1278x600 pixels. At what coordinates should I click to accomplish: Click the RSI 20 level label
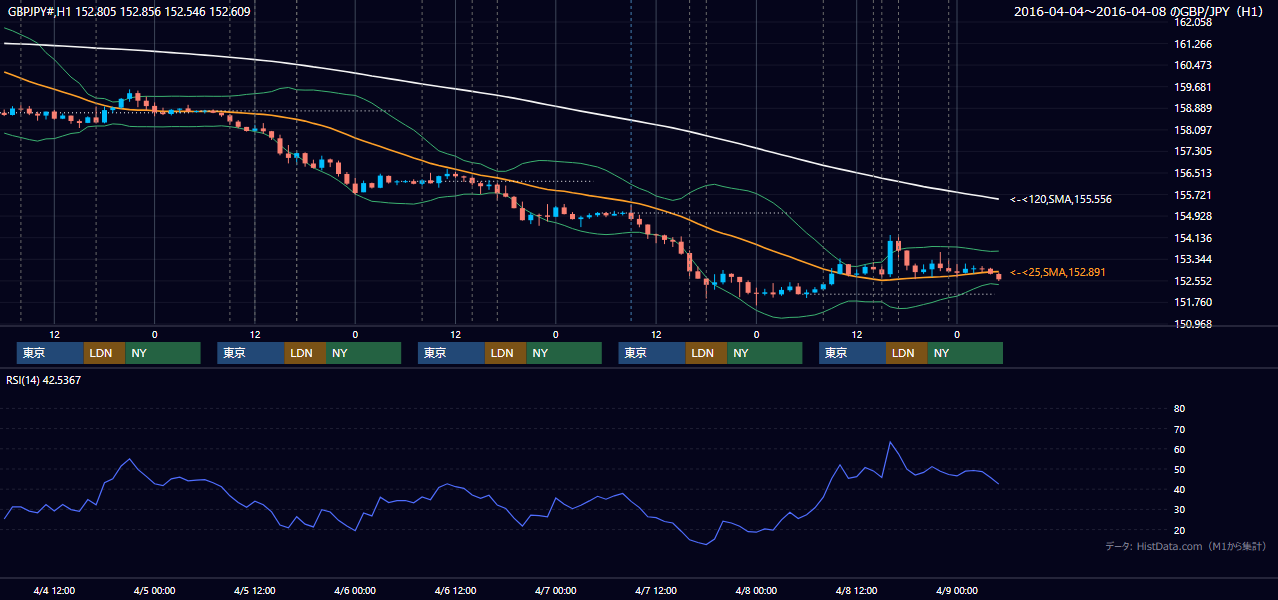point(1179,530)
